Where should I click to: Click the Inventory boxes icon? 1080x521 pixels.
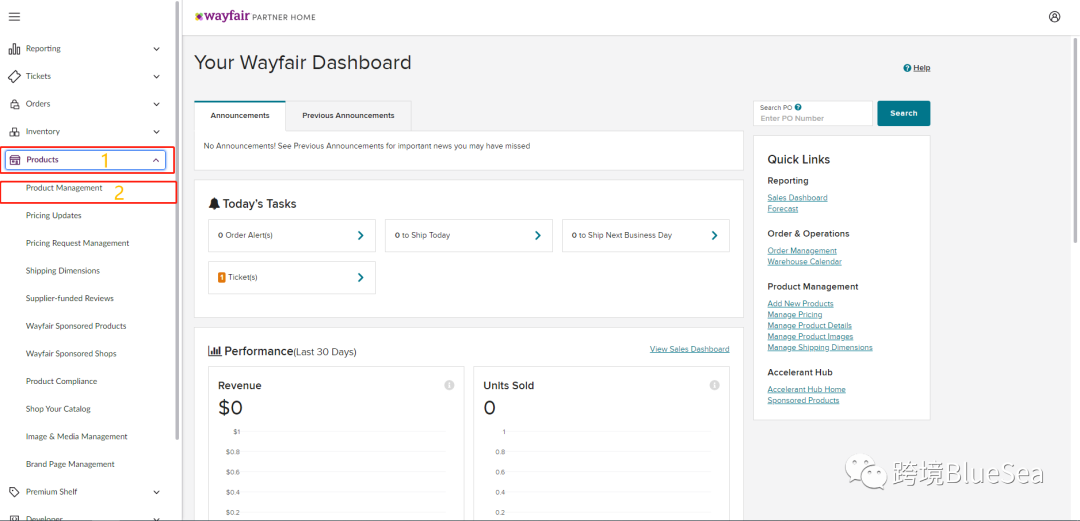coord(14,132)
